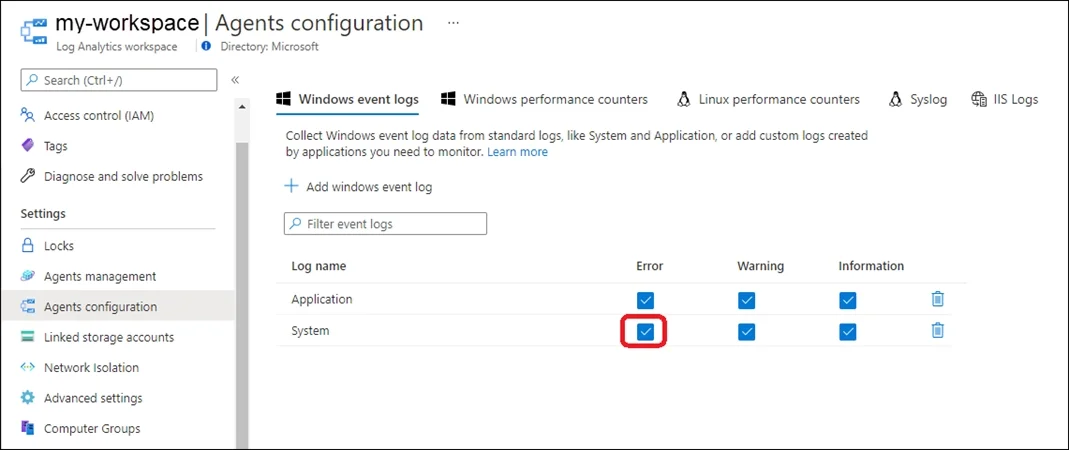Click the Network Isolation icon
The height and width of the screenshot is (450, 1069).
[x=27, y=368]
